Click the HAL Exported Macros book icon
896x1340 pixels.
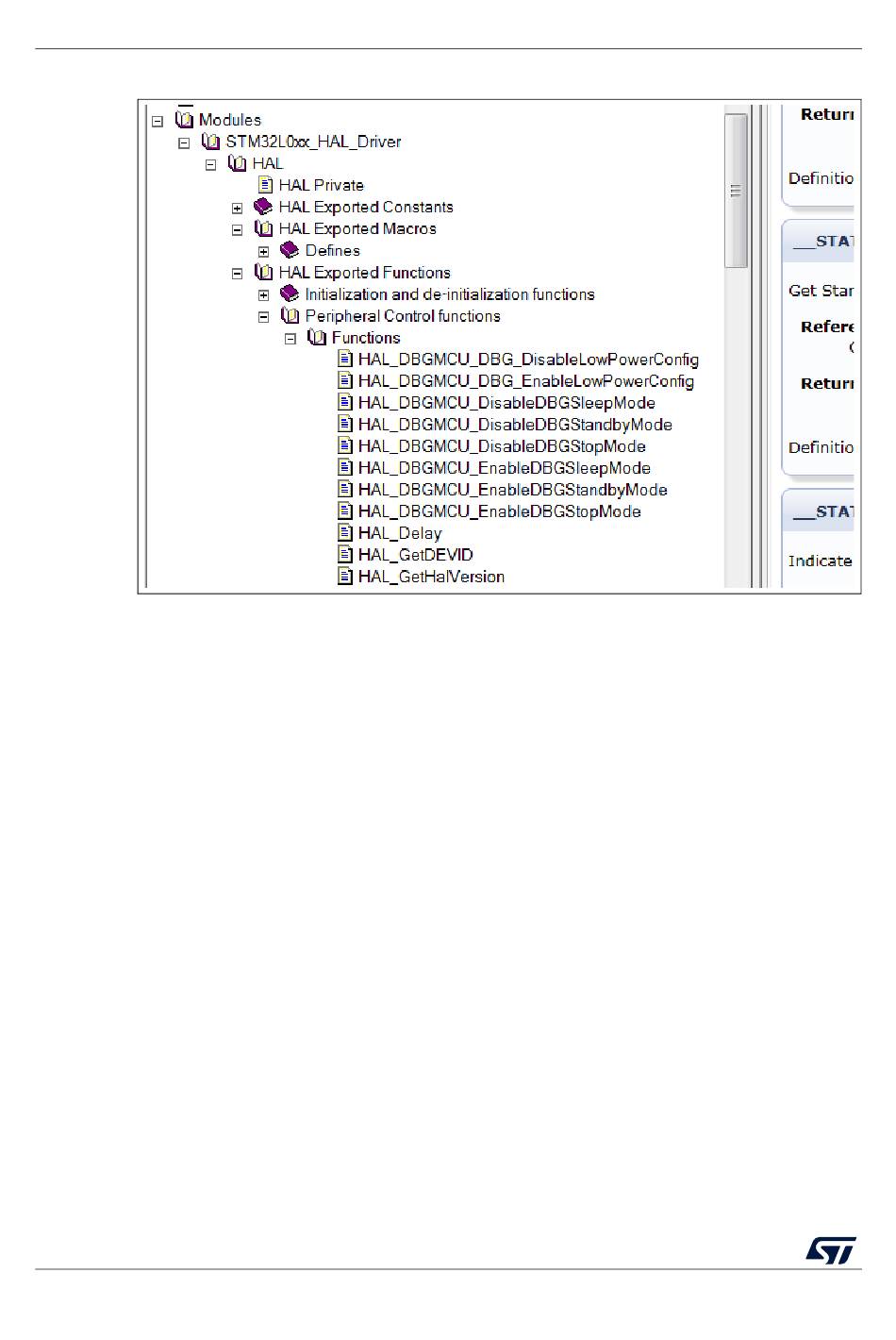(x=264, y=228)
